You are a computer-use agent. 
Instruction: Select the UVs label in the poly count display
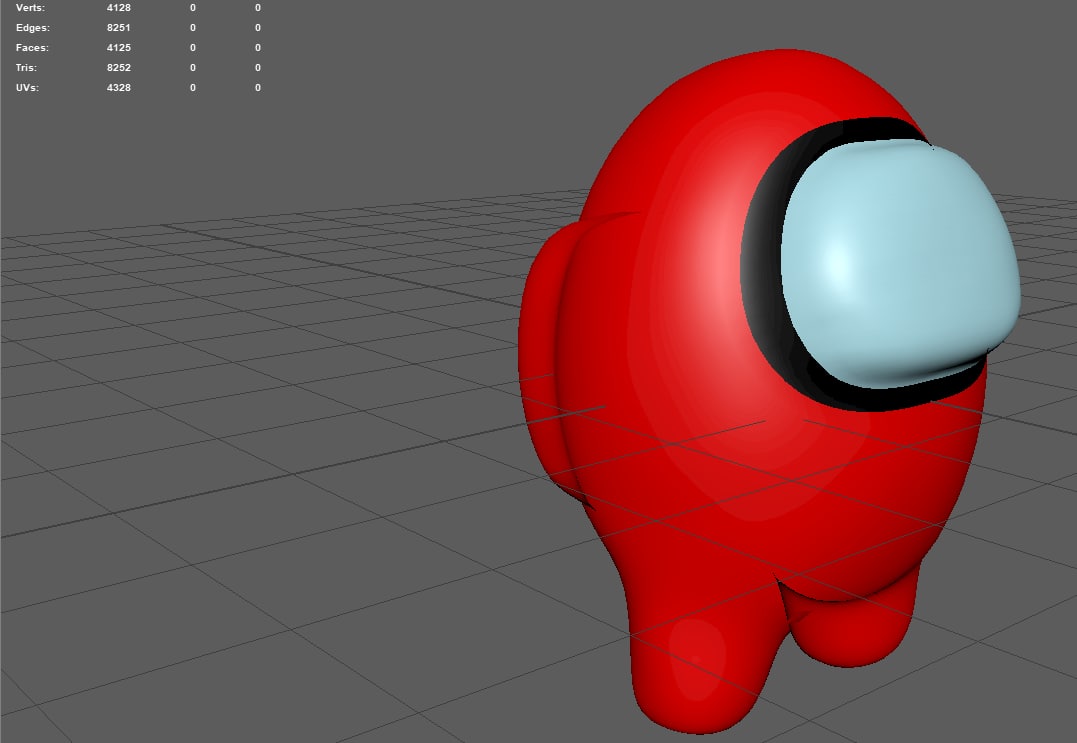tap(27, 87)
